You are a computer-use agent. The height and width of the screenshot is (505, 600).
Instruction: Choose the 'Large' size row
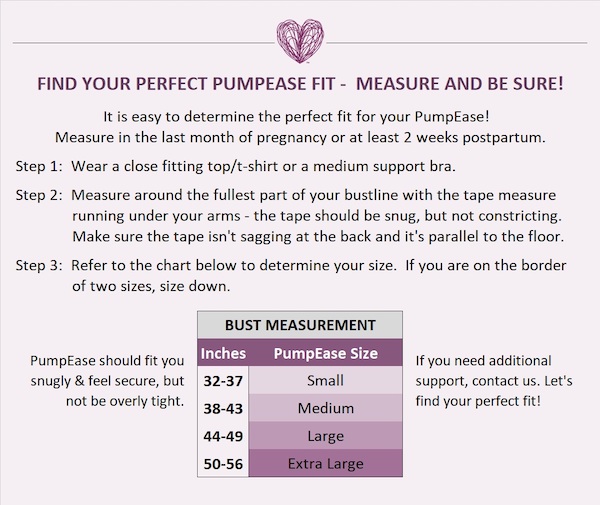325,436
